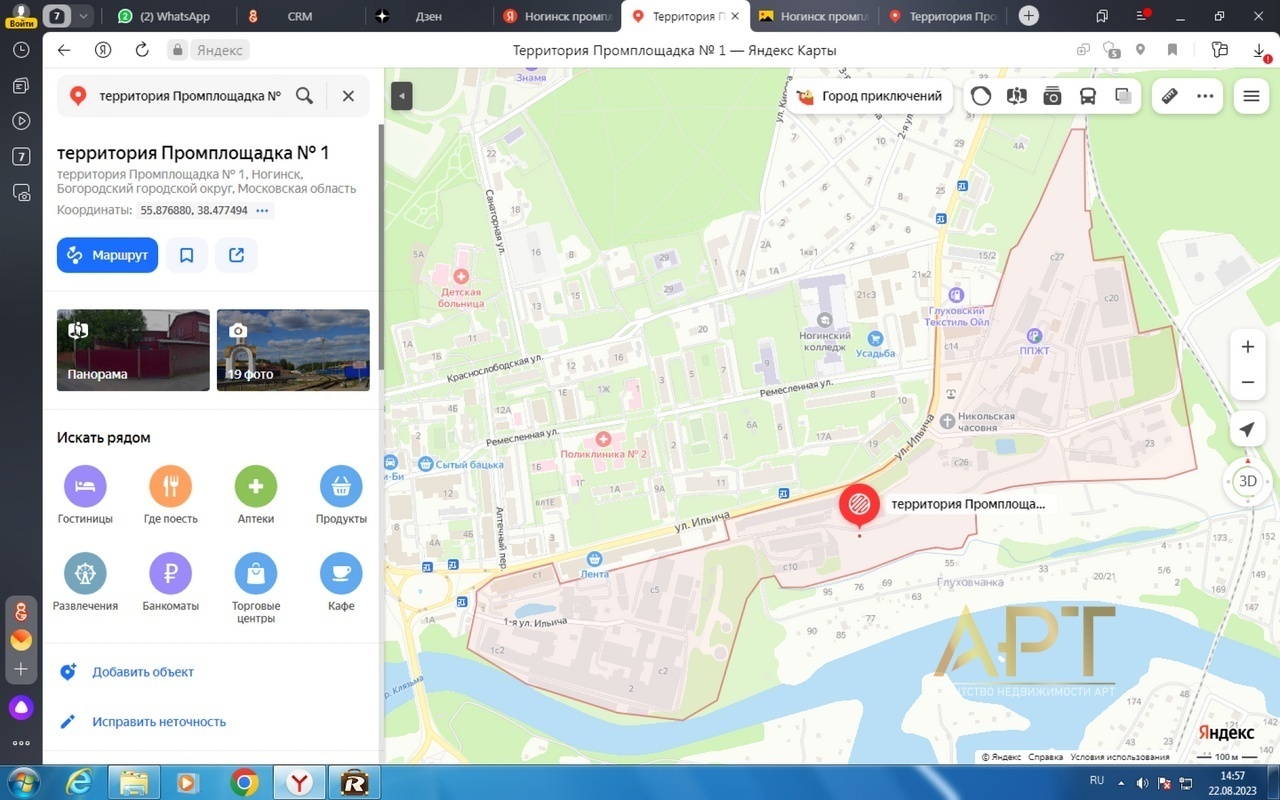Toggle the photos layer icon
Viewport: 1280px width, 800px height.
(x=1052, y=96)
